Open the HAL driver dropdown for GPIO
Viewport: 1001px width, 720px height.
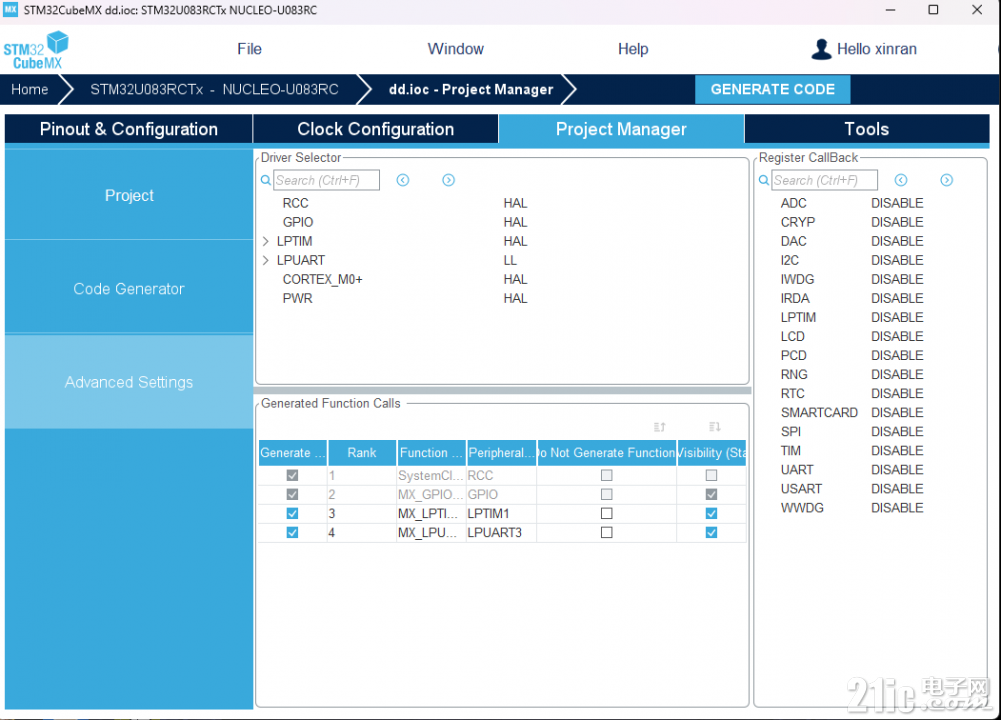515,222
